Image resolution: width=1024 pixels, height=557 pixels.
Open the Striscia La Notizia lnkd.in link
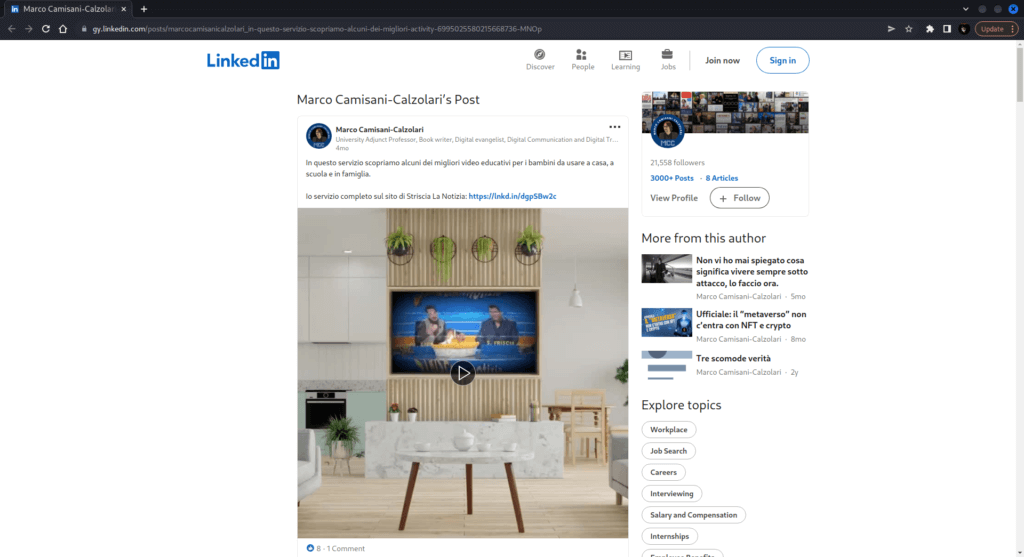pos(512,196)
